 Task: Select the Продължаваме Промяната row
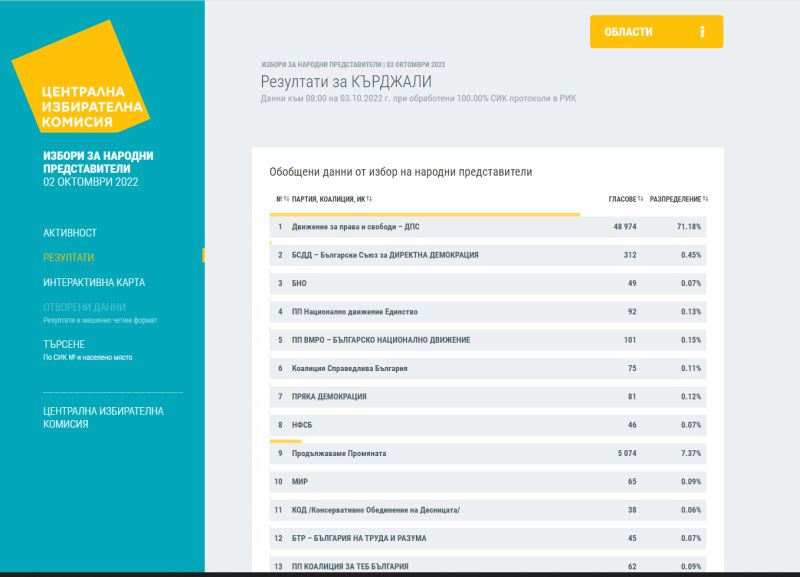click(488, 453)
